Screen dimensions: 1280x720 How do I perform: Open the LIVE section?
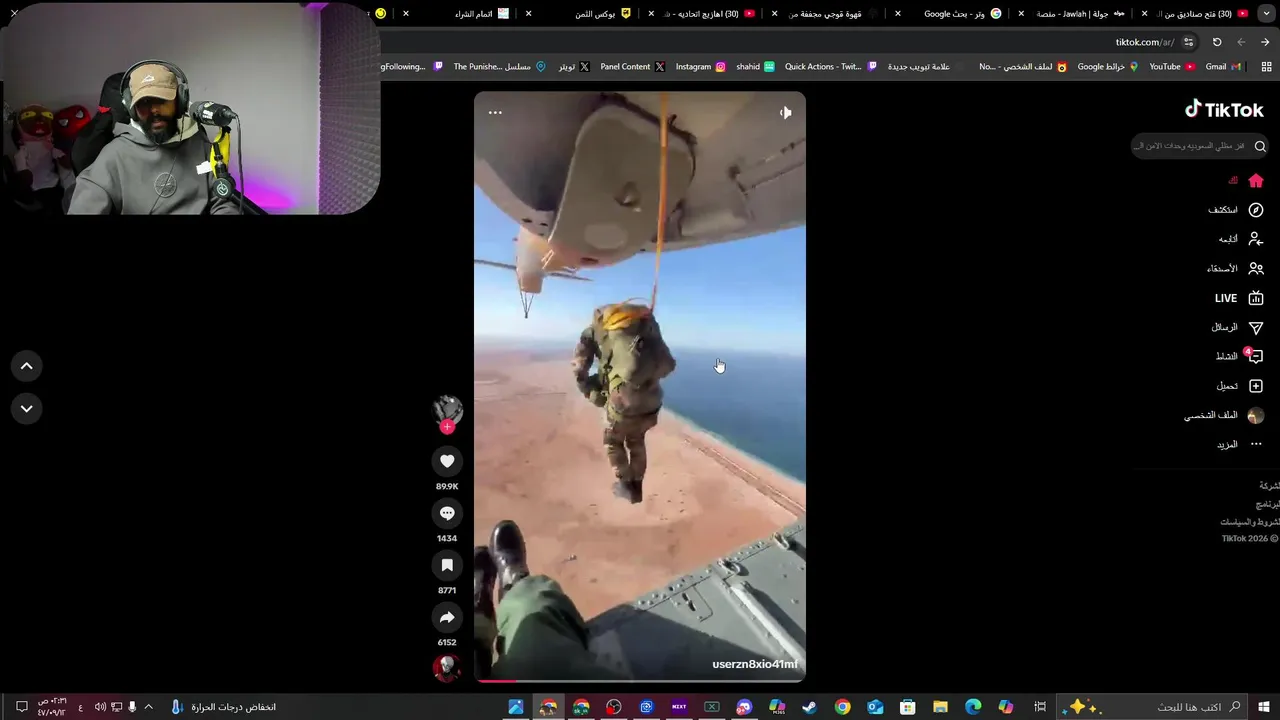(x=1239, y=298)
